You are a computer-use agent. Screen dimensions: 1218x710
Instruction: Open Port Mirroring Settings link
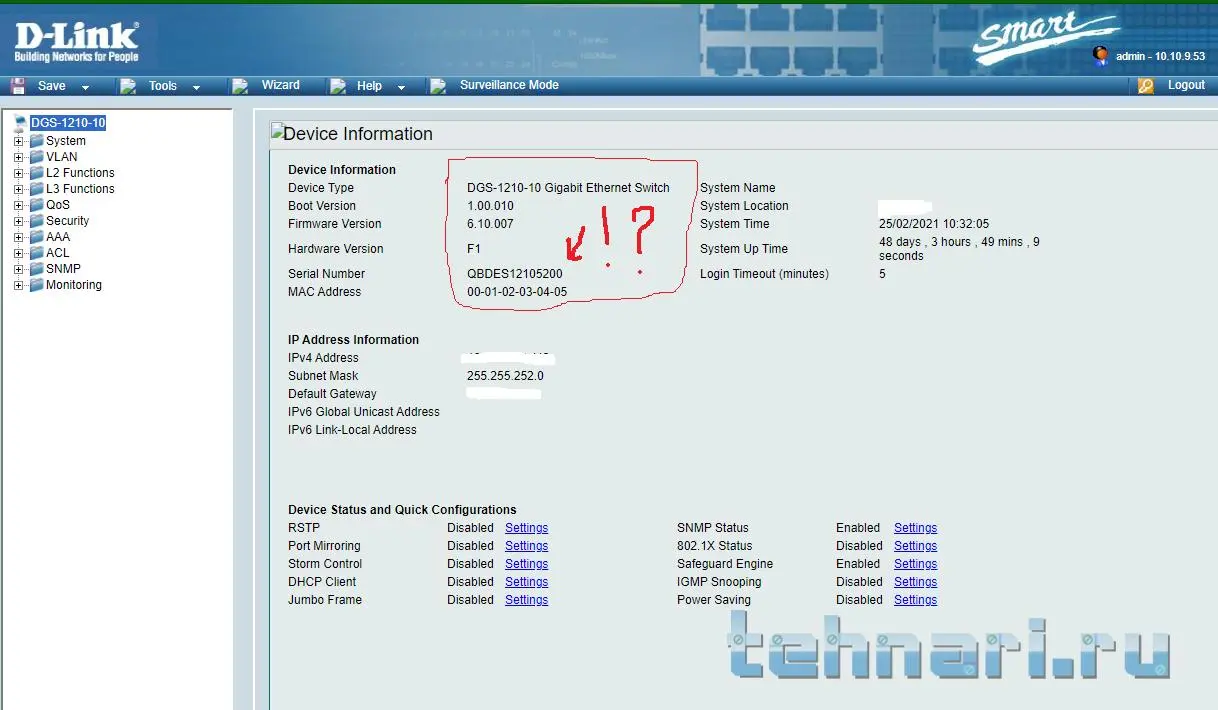coord(526,546)
